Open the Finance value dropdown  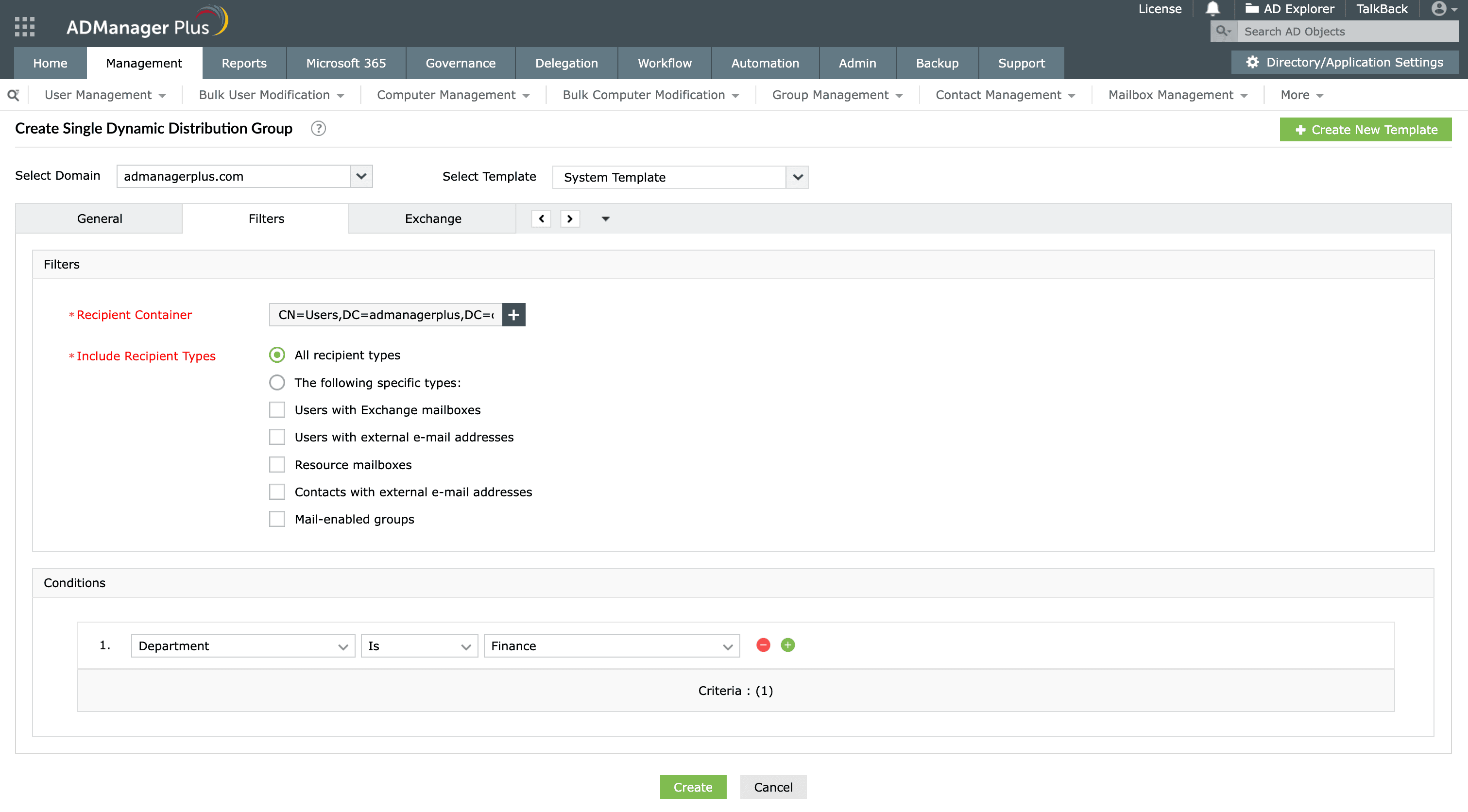(612, 645)
